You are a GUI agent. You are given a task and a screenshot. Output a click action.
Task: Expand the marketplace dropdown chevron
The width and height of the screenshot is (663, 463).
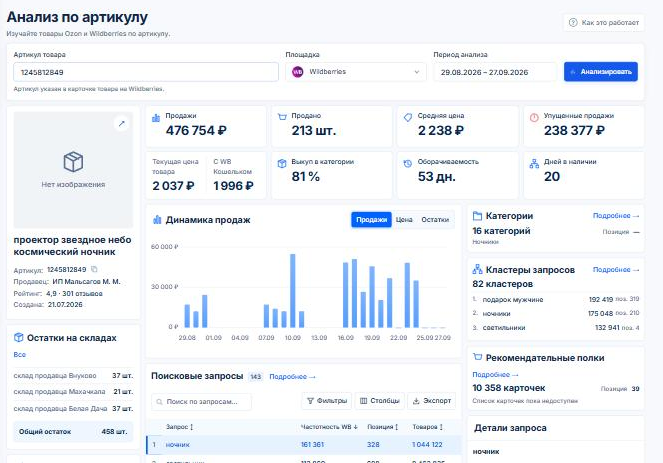pos(416,72)
